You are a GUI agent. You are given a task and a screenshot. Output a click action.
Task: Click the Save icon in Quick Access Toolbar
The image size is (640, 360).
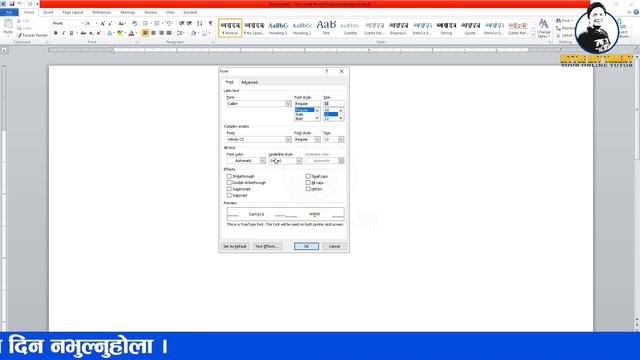click(11, 4)
